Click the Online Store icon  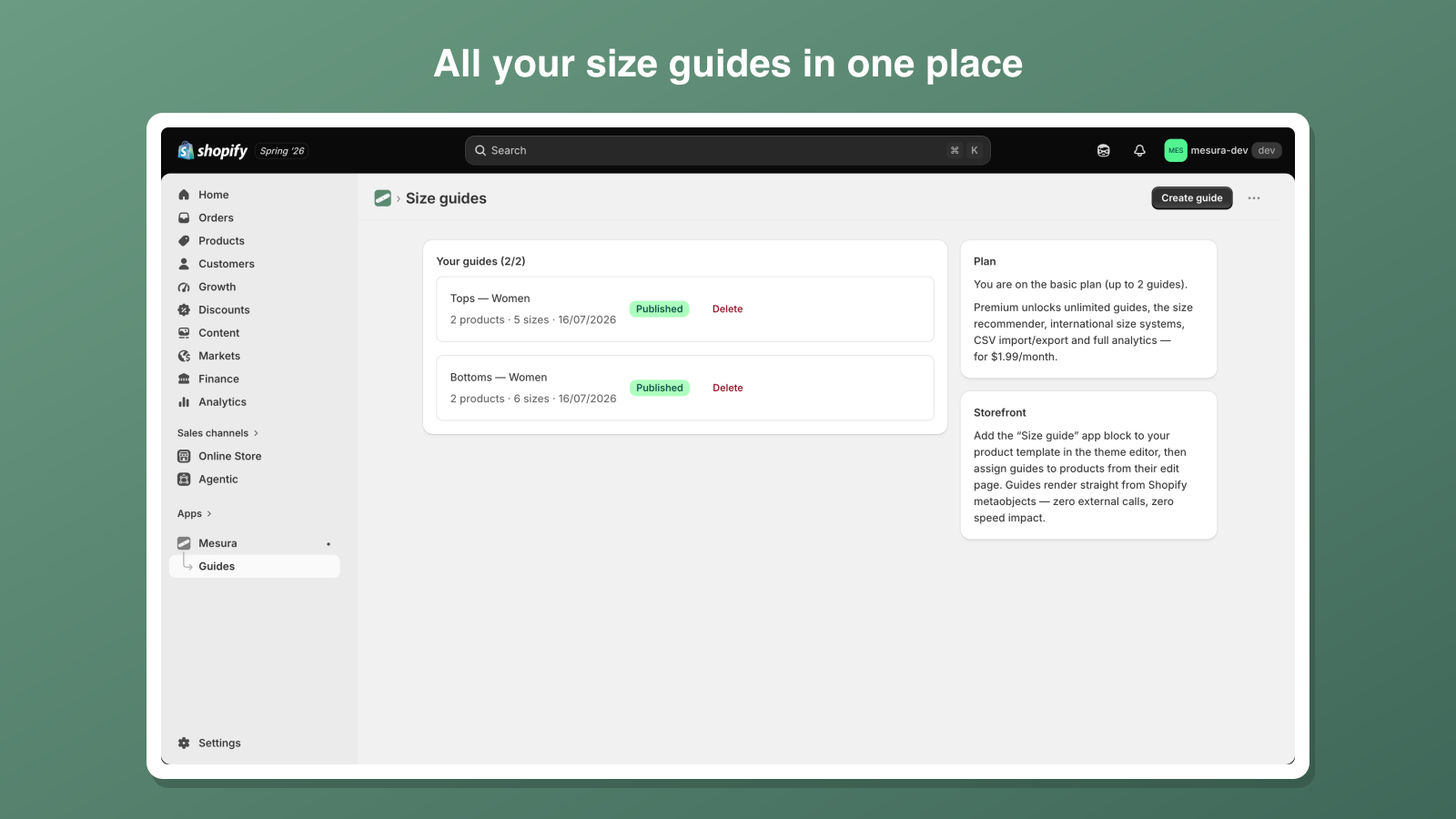pyautogui.click(x=184, y=456)
